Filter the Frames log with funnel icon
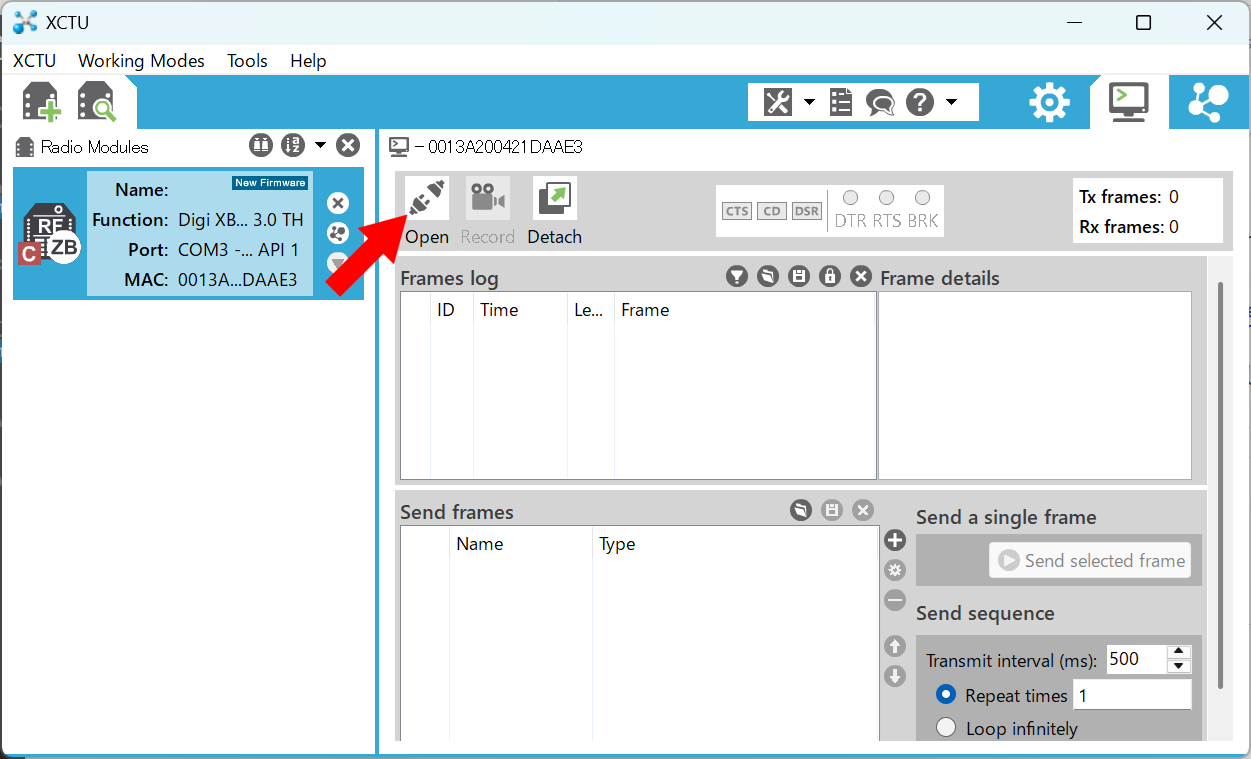The width and height of the screenshot is (1251, 759). coord(737,277)
